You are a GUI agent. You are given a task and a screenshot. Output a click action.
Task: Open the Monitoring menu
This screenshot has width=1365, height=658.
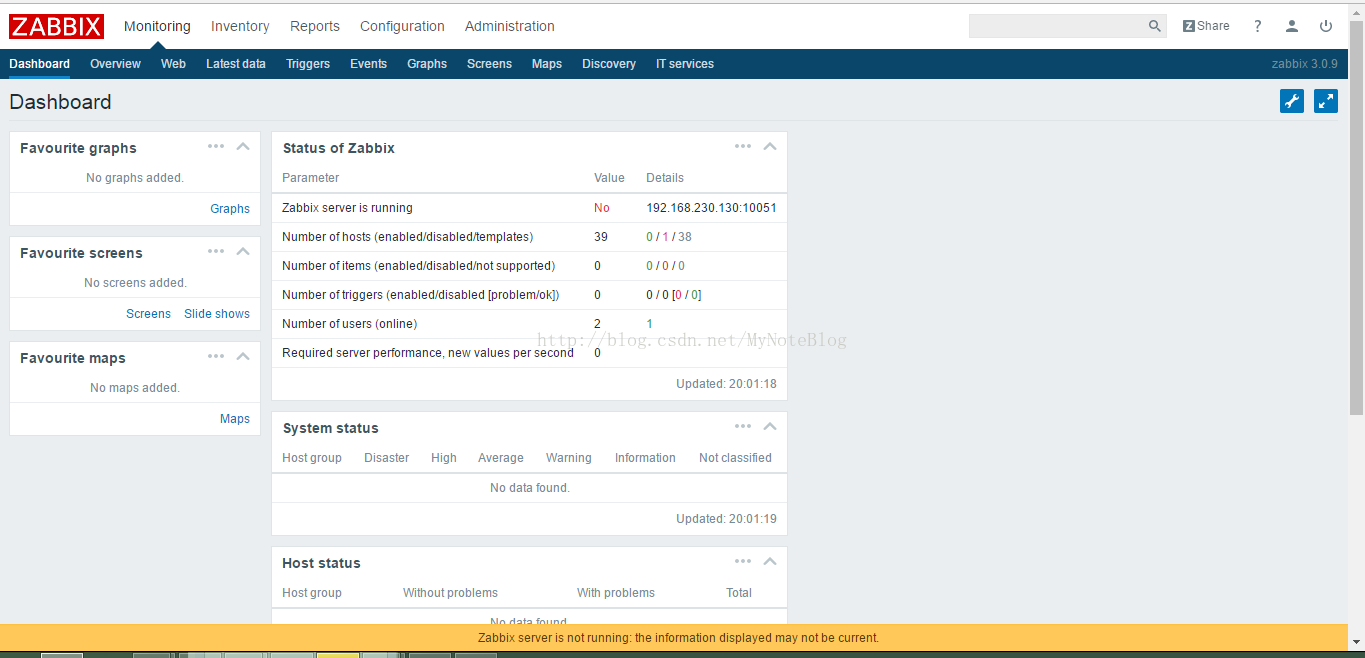(x=157, y=26)
